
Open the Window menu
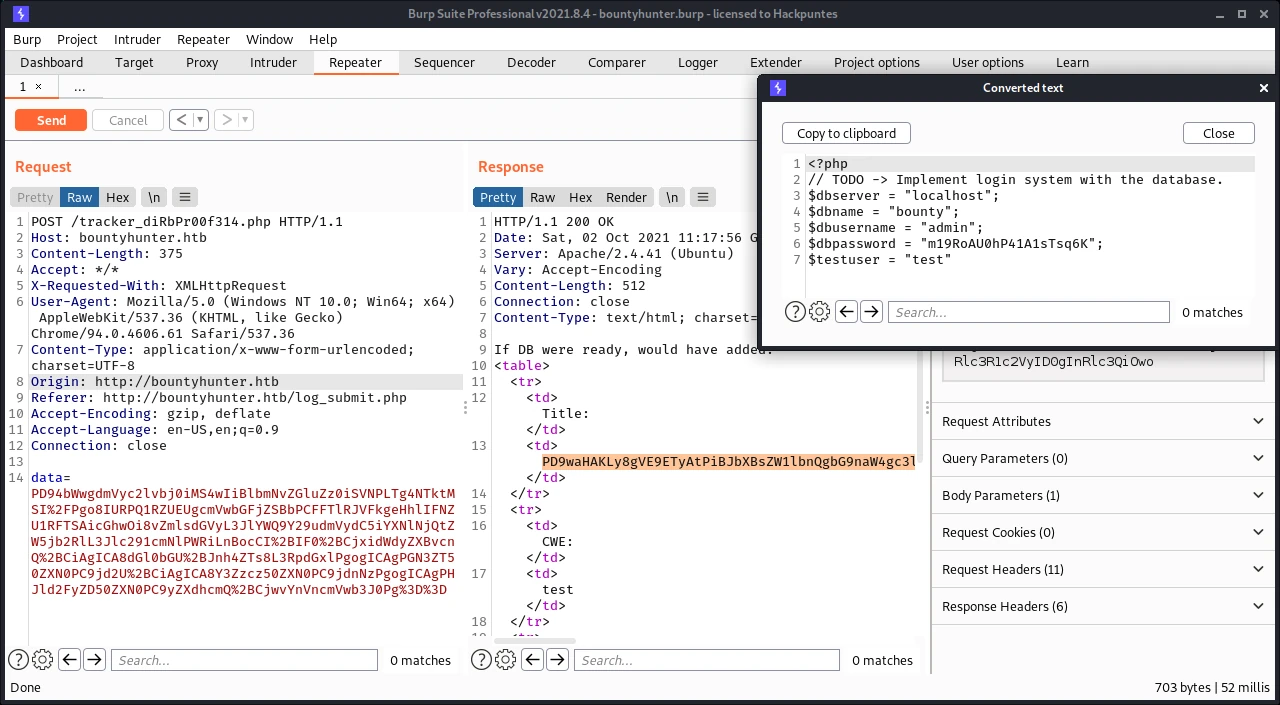point(270,39)
